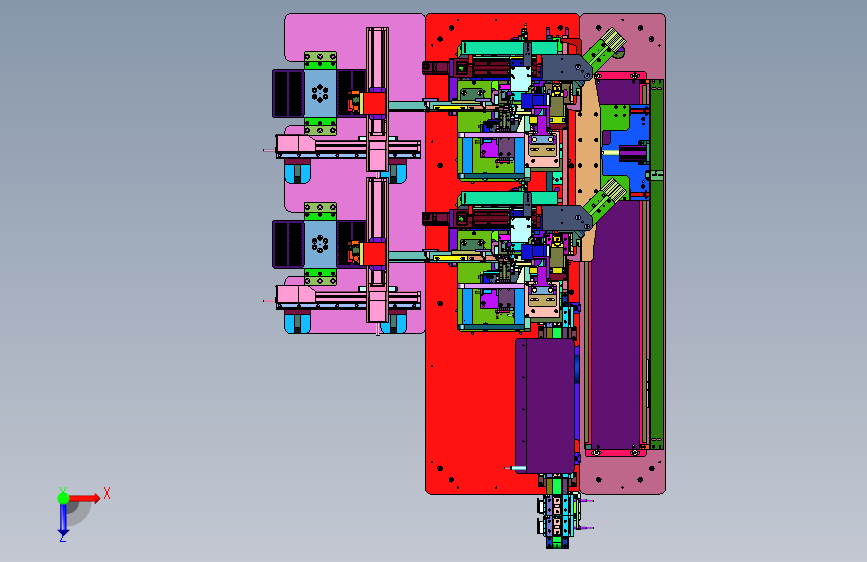Select the lower teal bar
This screenshot has width=867, height=562.
coord(509,198)
